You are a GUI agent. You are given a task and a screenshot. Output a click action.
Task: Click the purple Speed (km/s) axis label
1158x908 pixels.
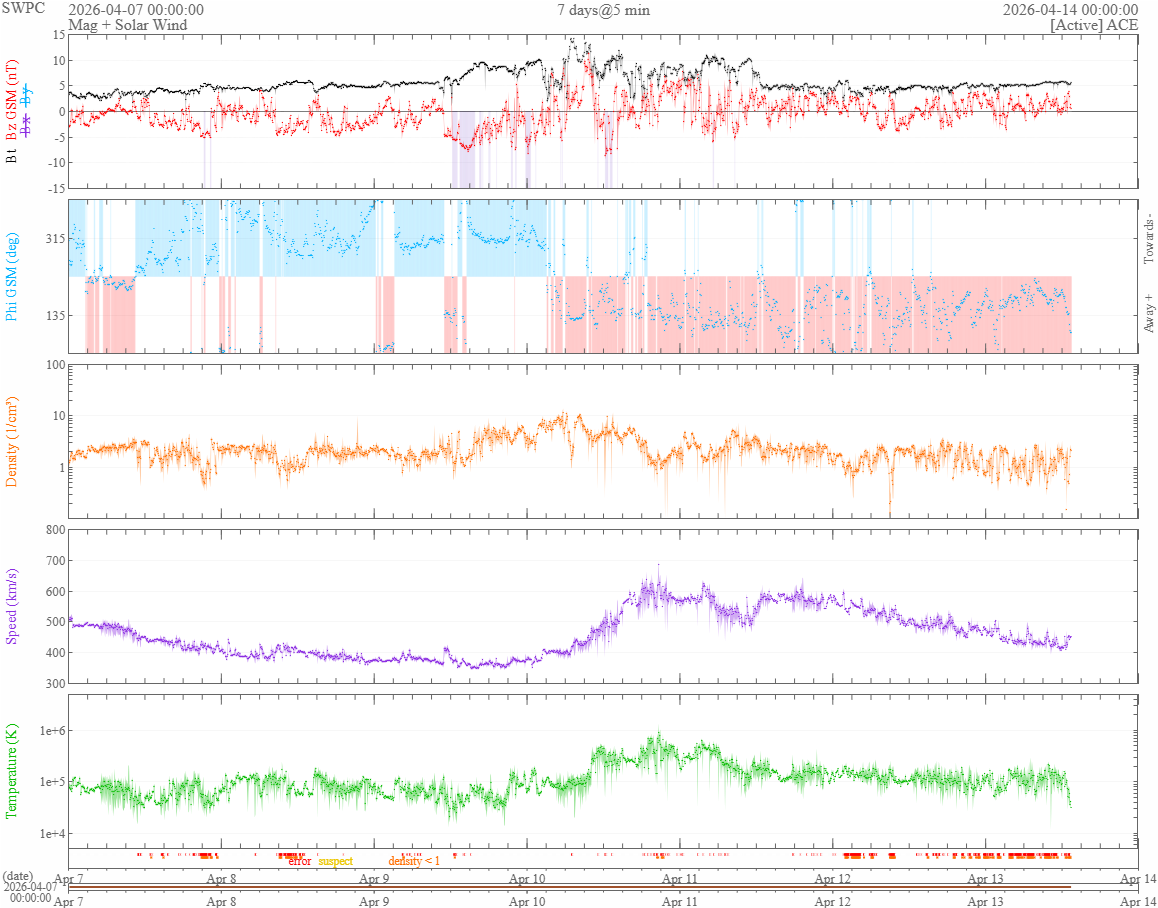[11, 607]
